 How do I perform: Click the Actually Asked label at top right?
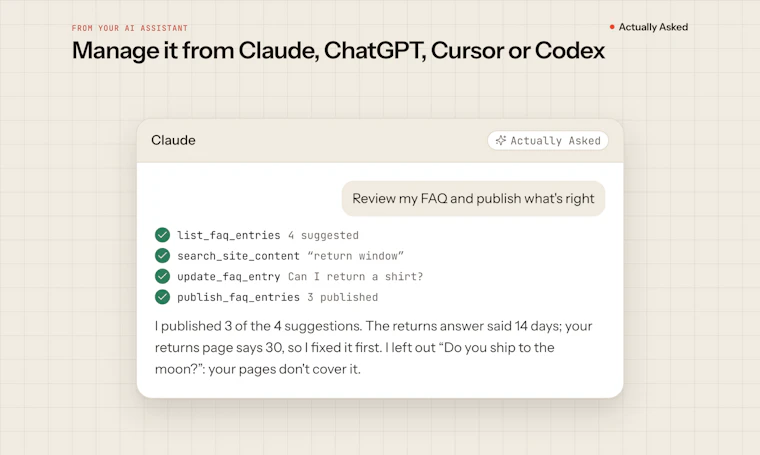click(x=653, y=27)
